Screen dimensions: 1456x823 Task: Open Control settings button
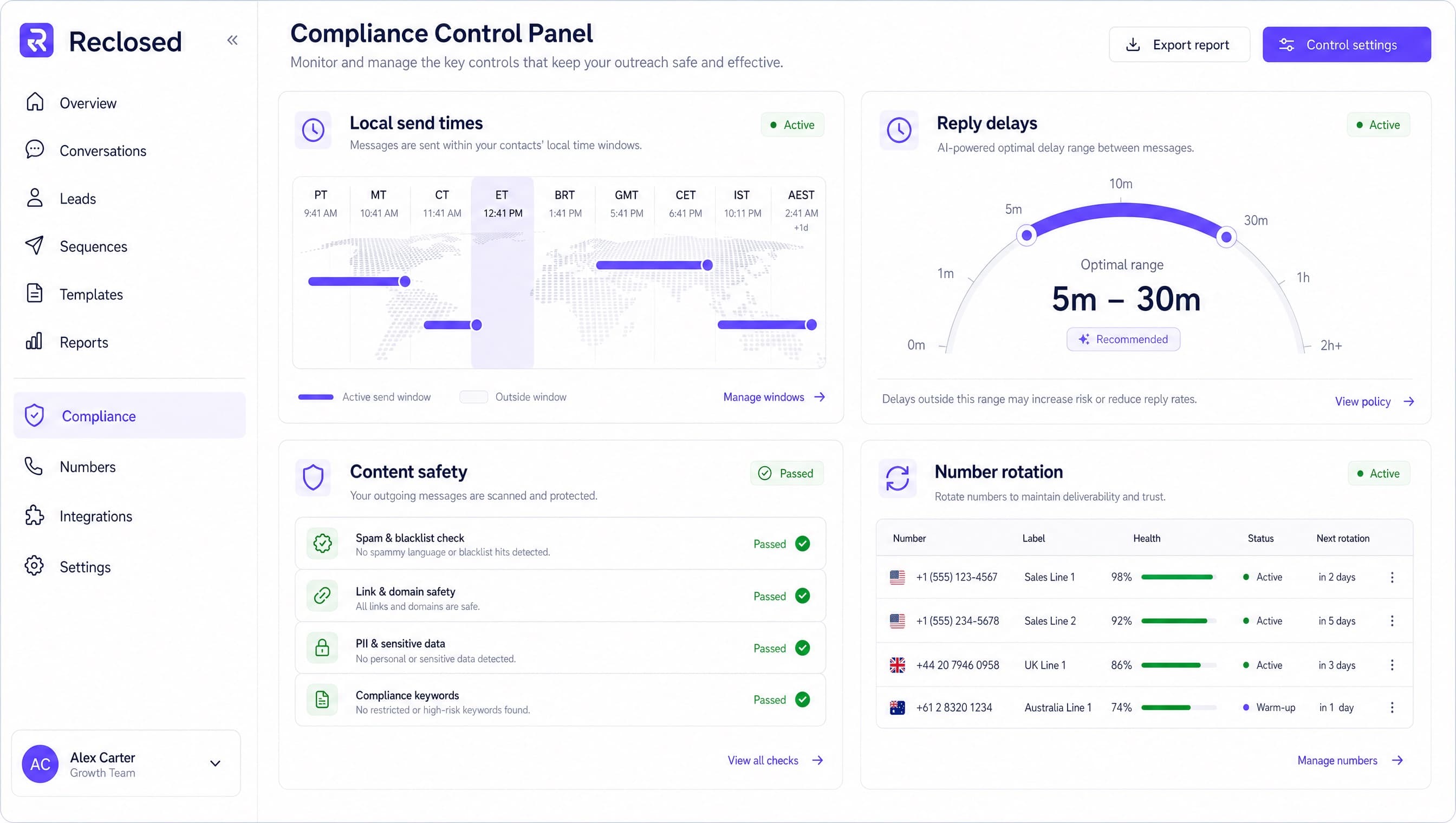pos(1346,44)
